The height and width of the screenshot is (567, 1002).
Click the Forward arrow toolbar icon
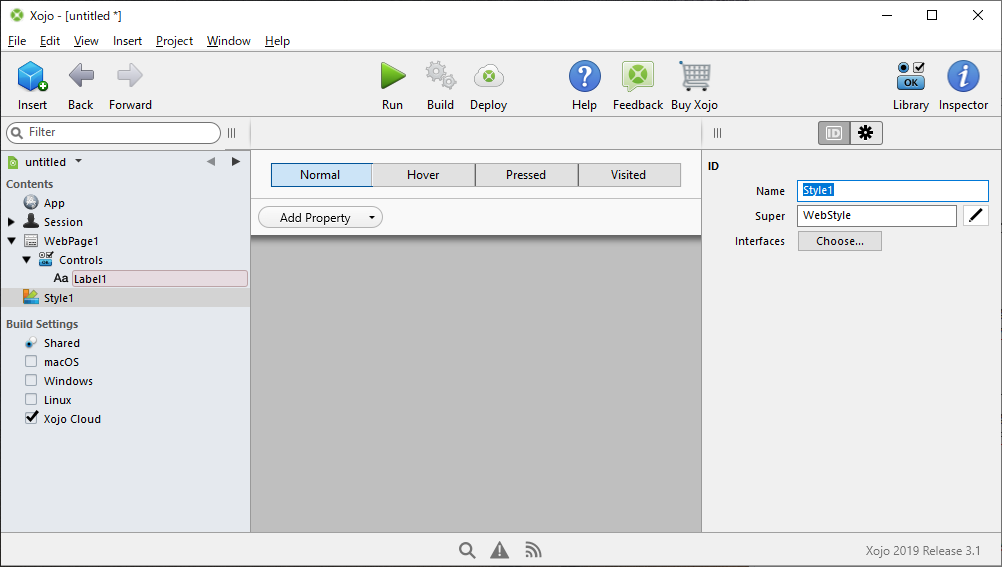point(130,75)
